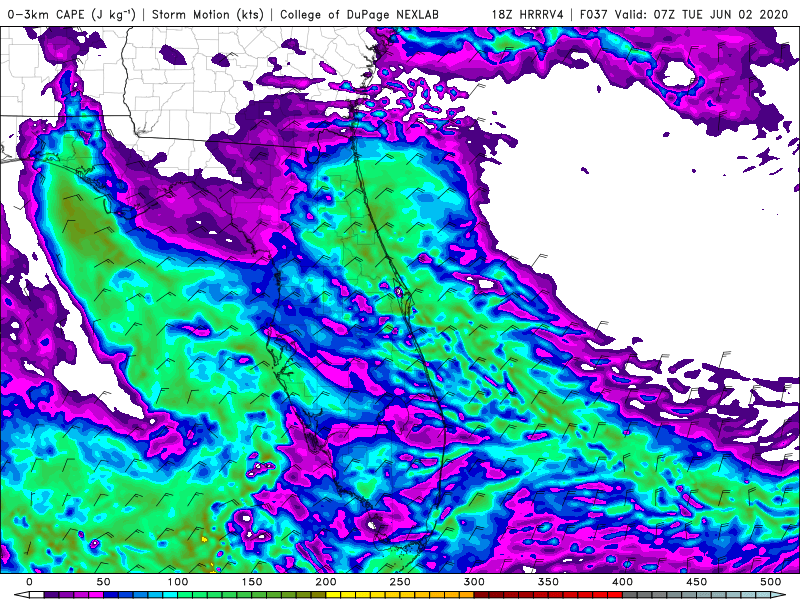This screenshot has height=600, width=800.
Task: Click the color scale label "400"
Action: [x=622, y=582]
